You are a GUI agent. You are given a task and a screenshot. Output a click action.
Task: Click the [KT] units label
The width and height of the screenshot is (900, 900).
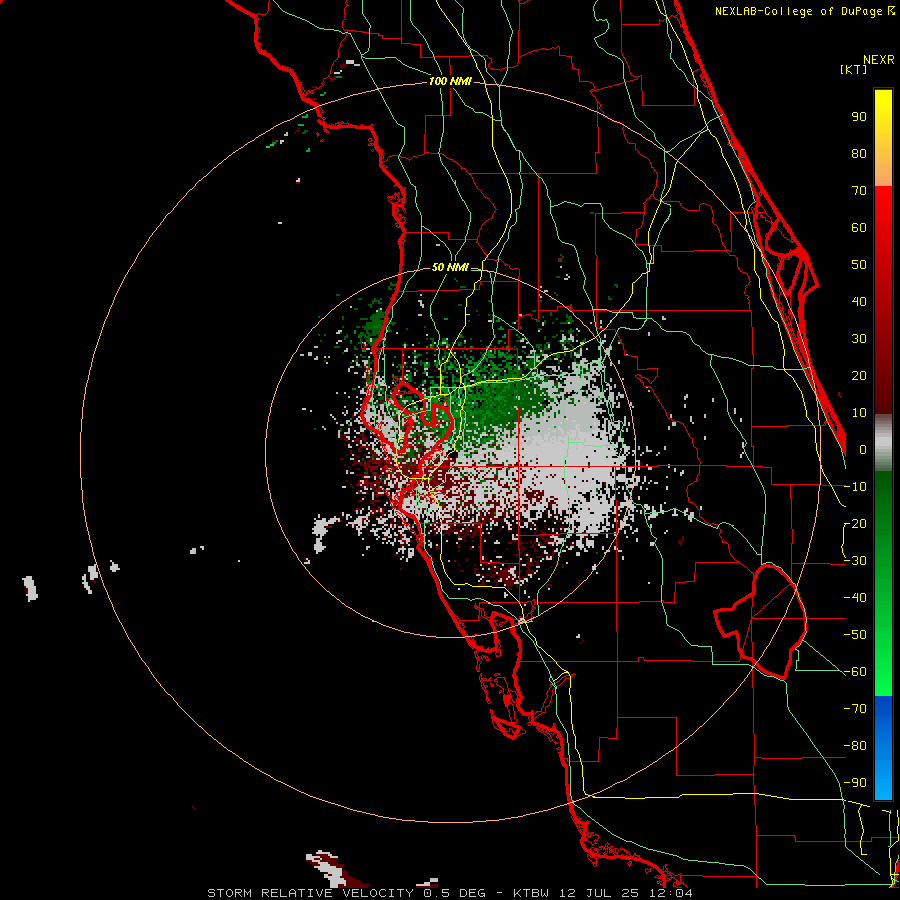853,69
